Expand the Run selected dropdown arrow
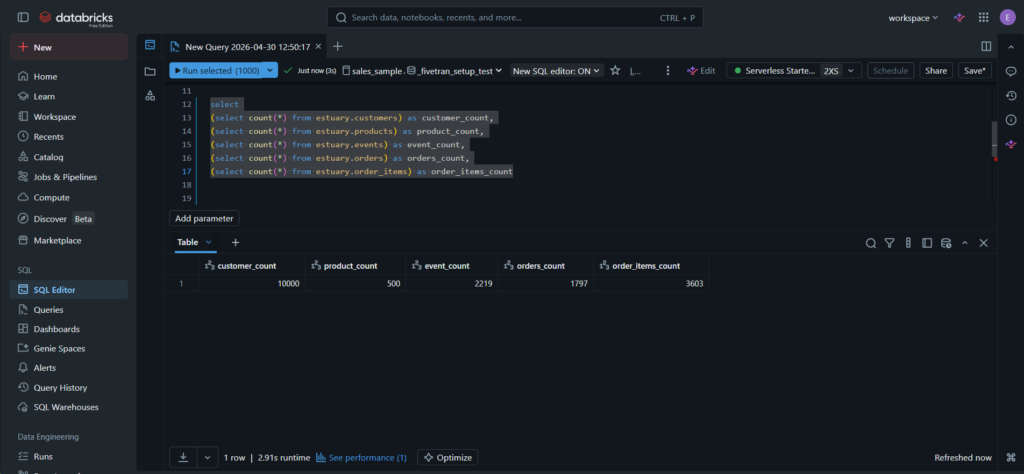The width and height of the screenshot is (1024, 474). [270, 71]
